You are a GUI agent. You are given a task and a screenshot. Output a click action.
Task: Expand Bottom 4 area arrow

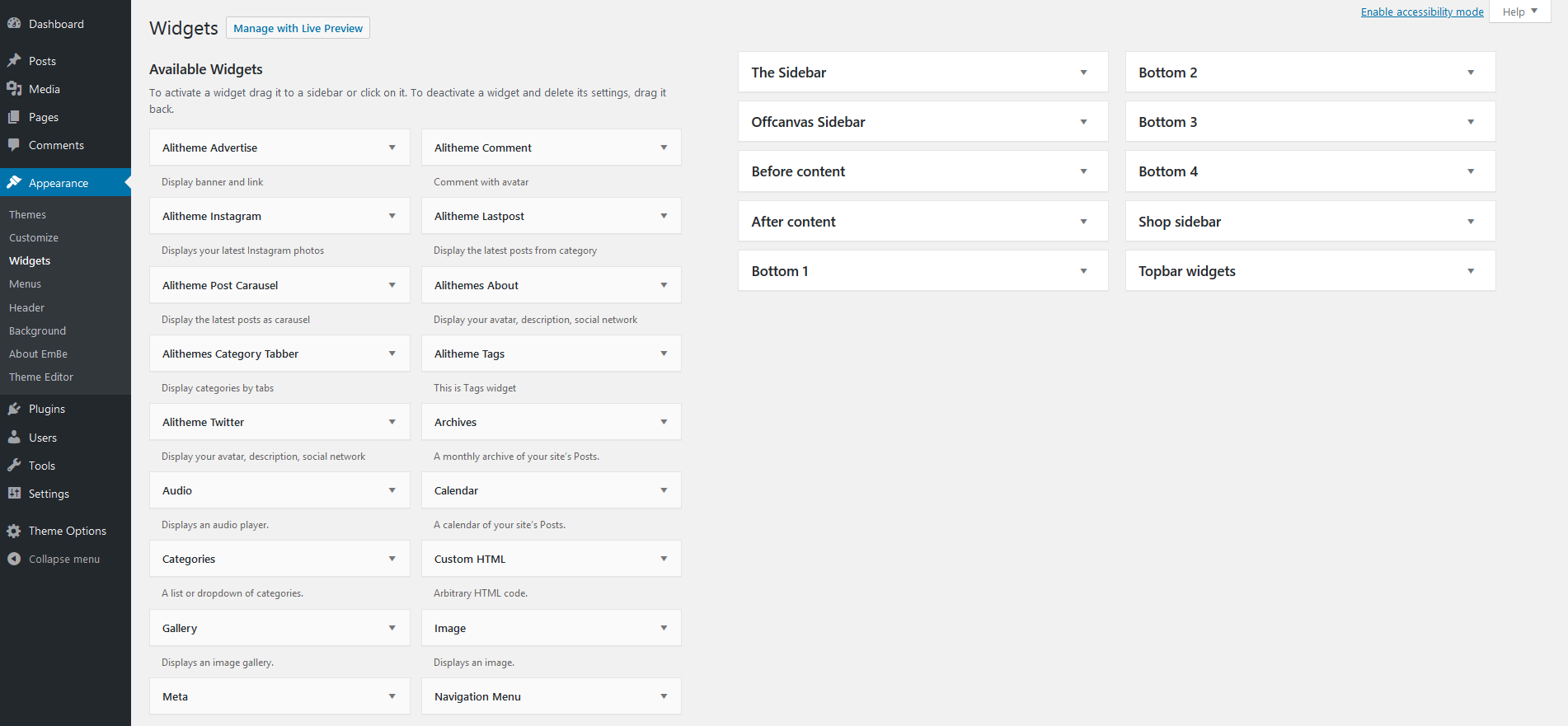tap(1472, 171)
